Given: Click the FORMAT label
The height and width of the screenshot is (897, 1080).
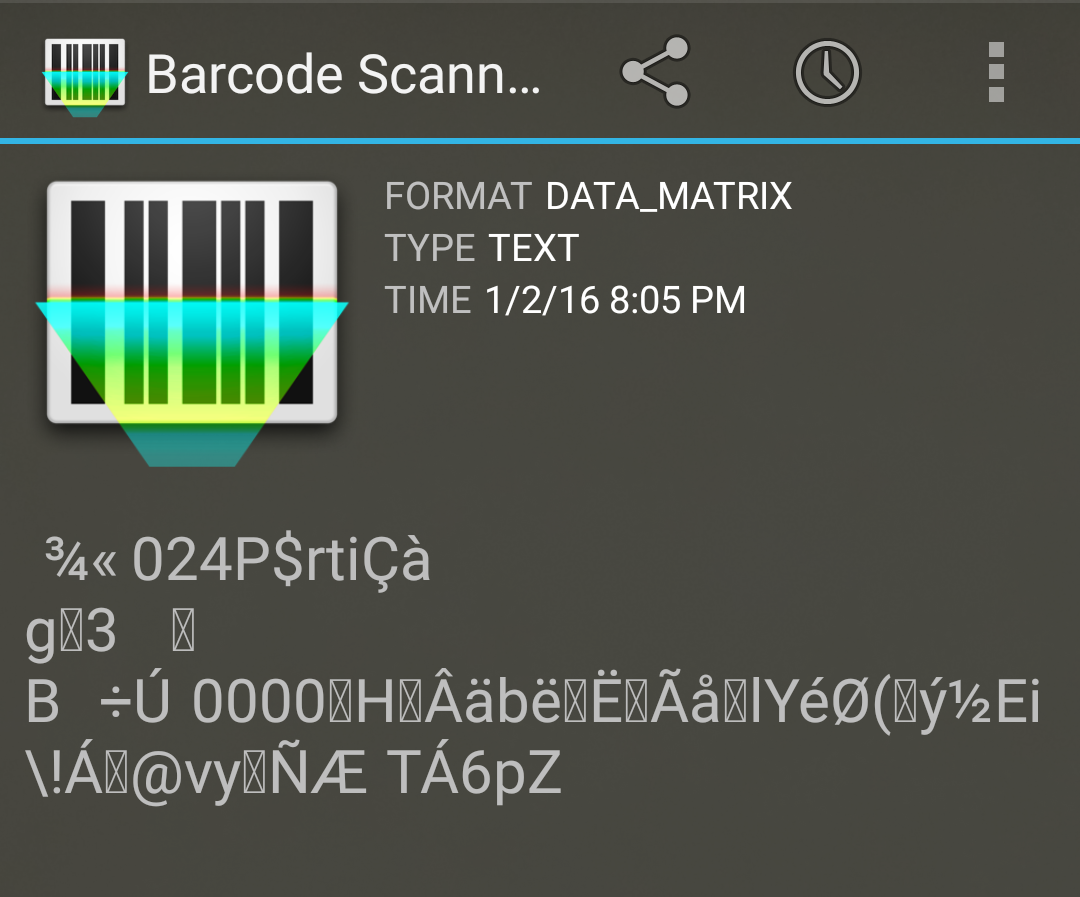Looking at the screenshot, I should point(458,196).
